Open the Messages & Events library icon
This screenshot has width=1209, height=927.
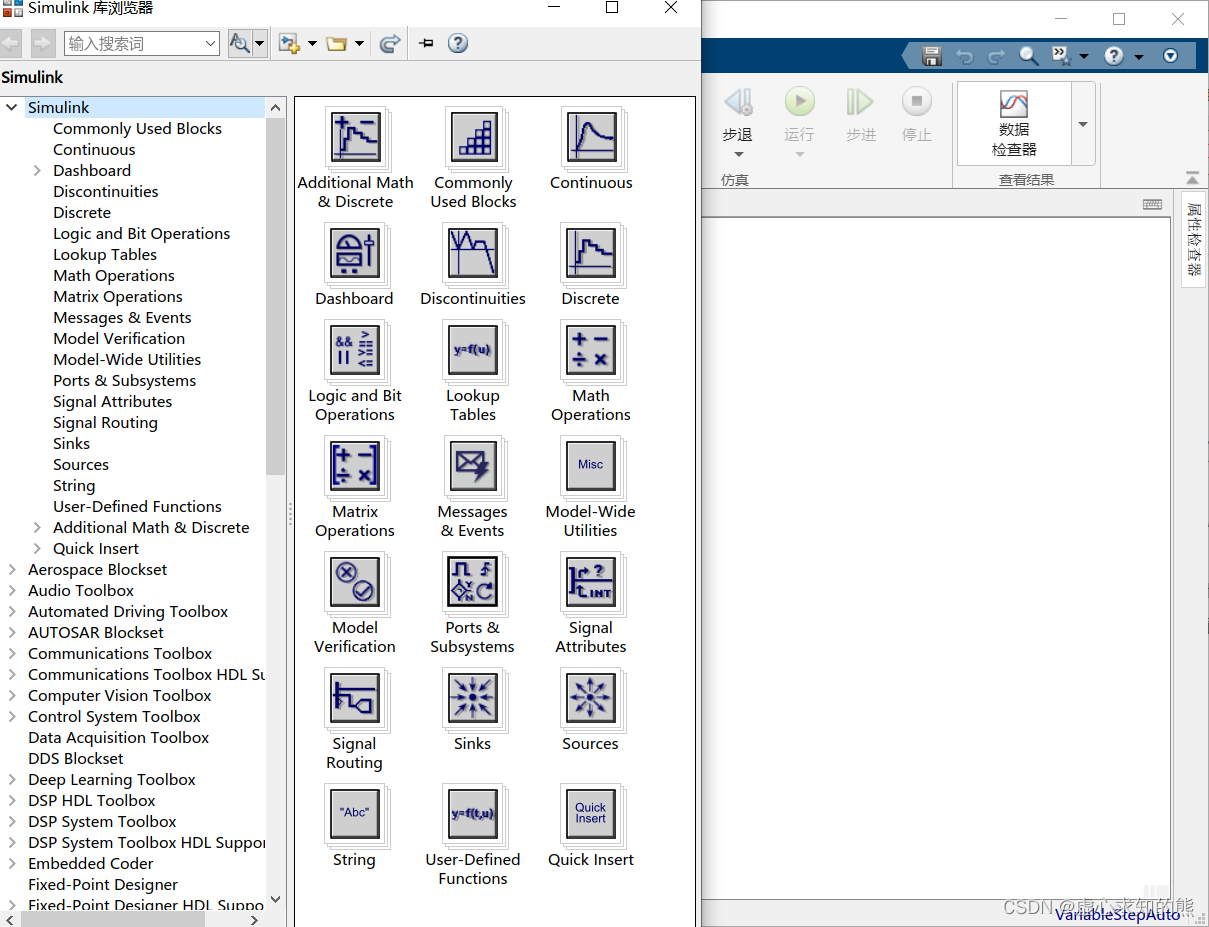pos(473,467)
